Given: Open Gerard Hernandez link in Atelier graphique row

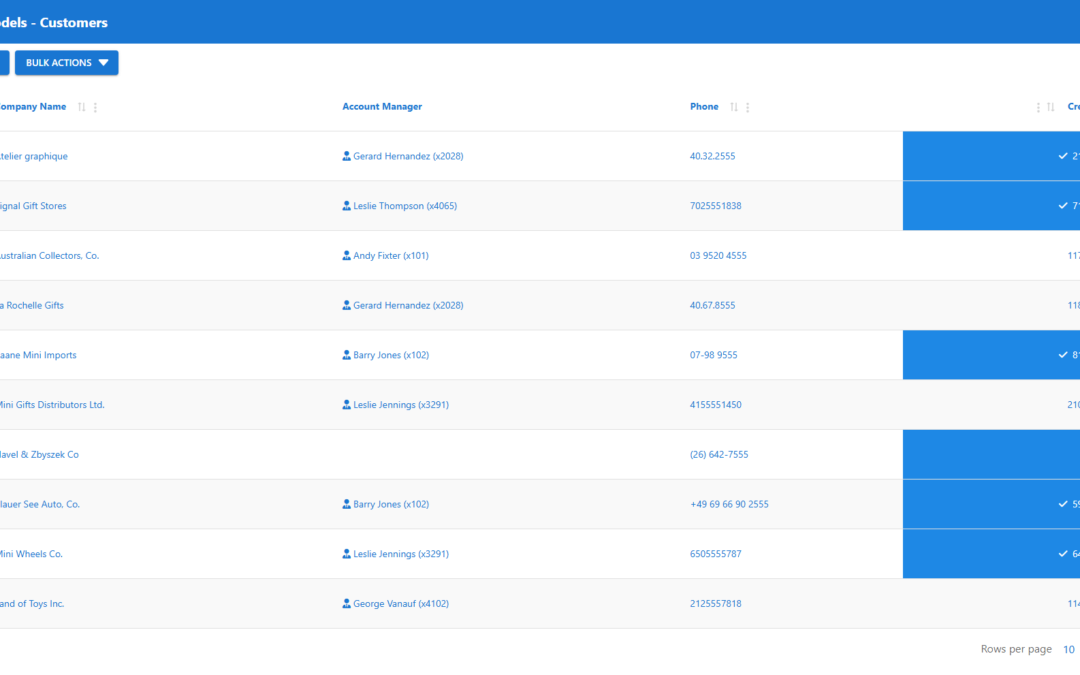Looking at the screenshot, I should (x=408, y=156).
